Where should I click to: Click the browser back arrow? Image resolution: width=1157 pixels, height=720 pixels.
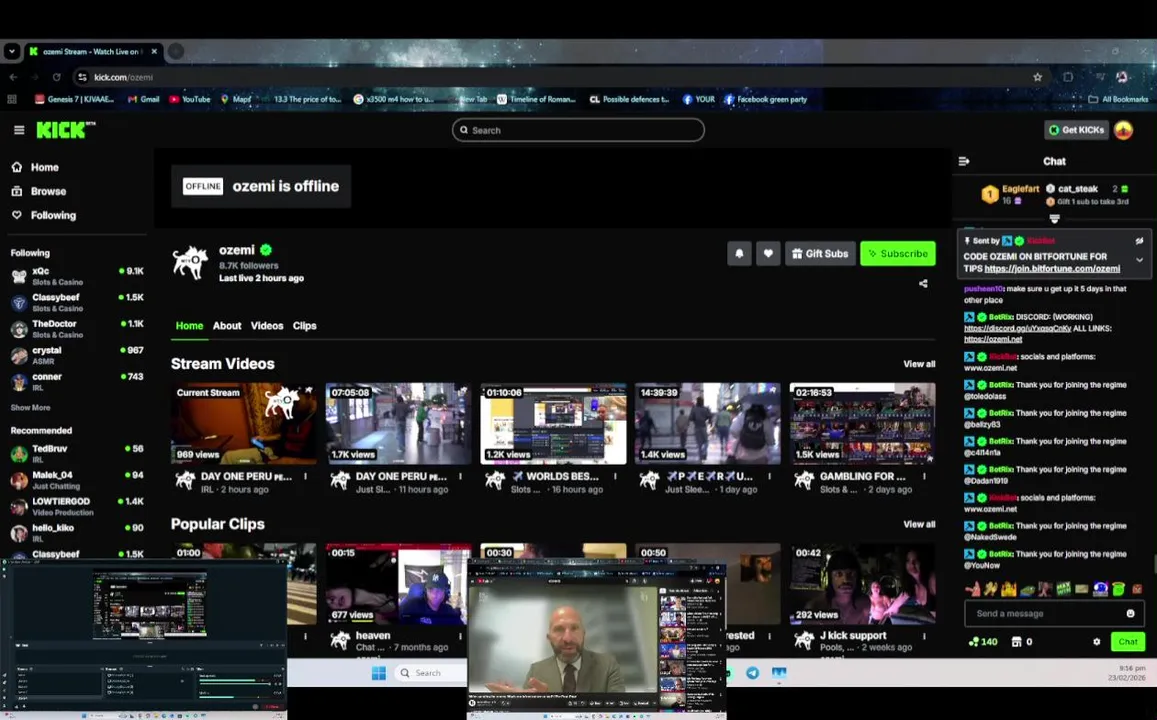point(13,77)
